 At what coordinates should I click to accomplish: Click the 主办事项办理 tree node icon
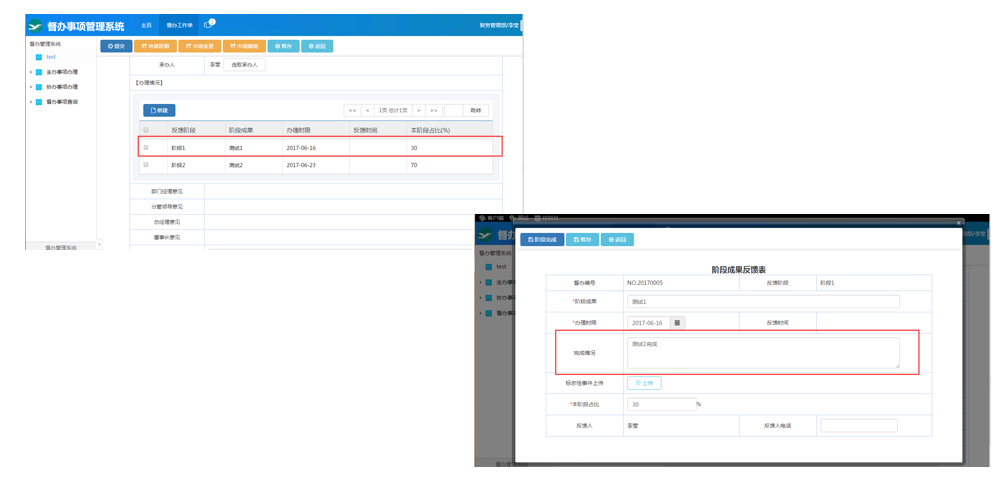(x=39, y=72)
